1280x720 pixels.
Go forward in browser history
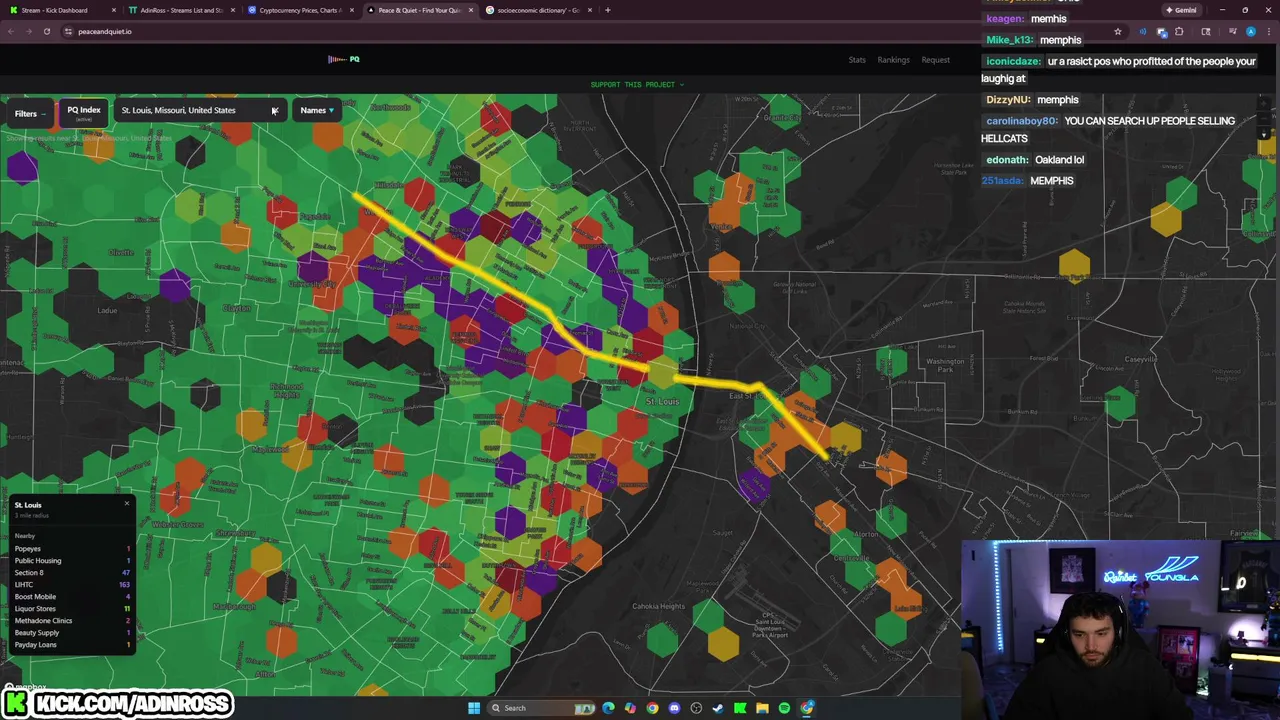point(28,31)
